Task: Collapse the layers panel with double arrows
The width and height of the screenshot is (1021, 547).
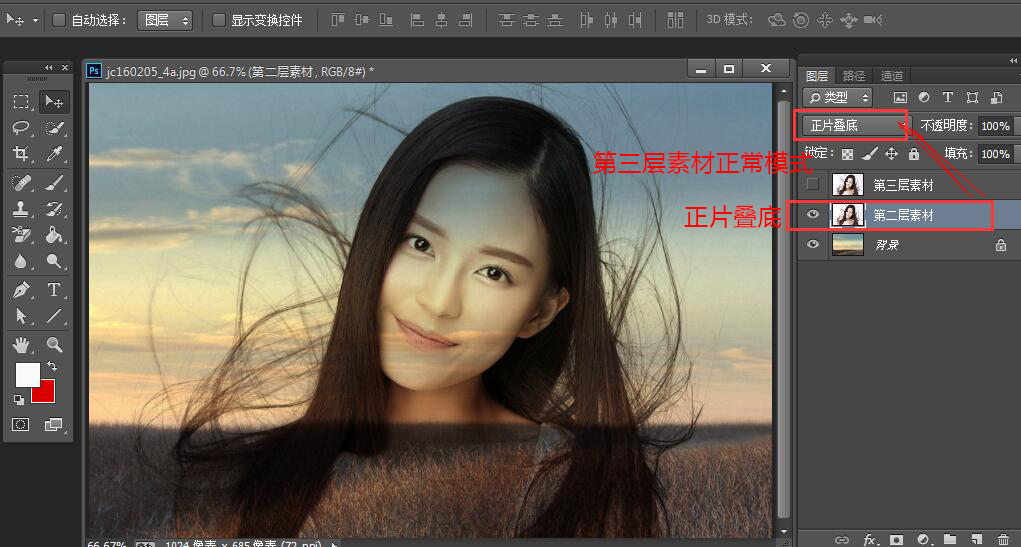Action: click(1014, 61)
